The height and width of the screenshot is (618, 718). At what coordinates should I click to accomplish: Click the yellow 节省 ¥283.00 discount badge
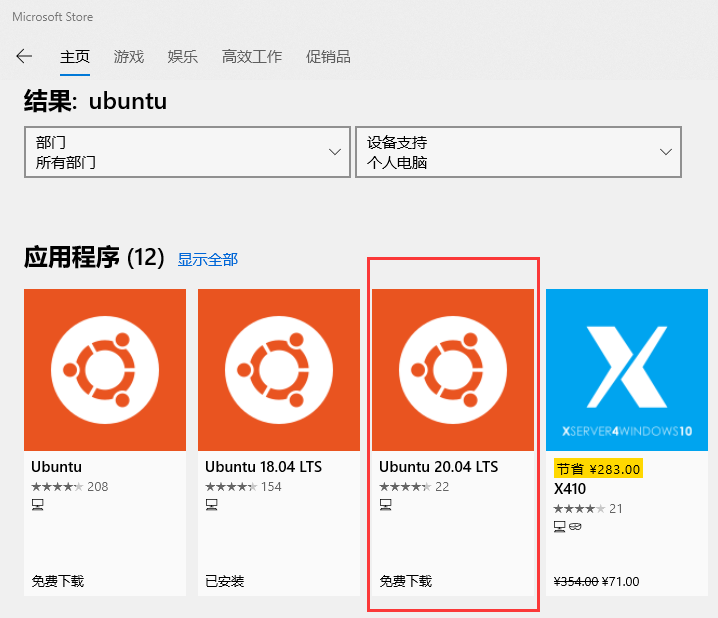point(598,468)
